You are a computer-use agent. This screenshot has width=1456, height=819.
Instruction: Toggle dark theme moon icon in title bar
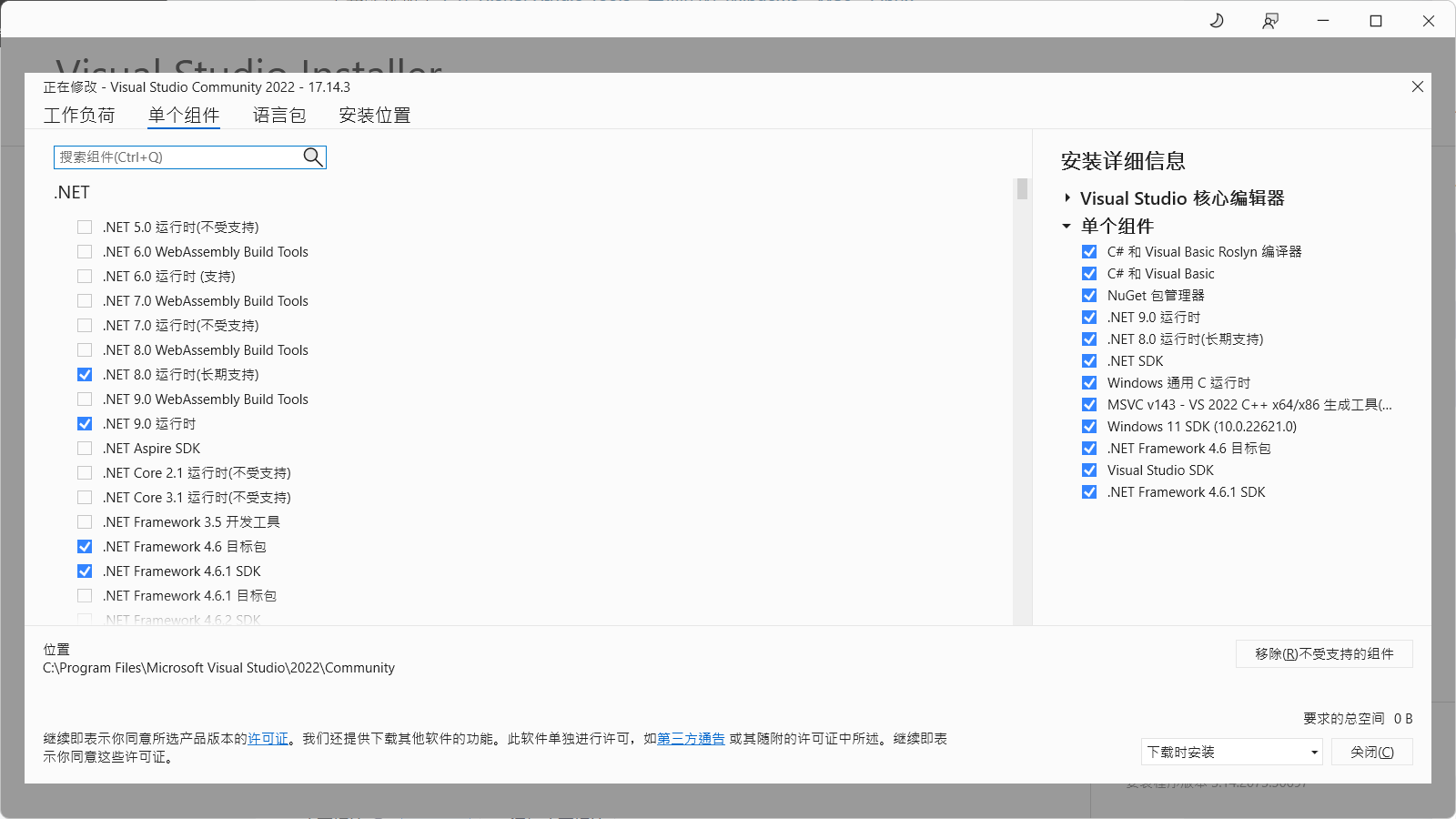point(1217,21)
